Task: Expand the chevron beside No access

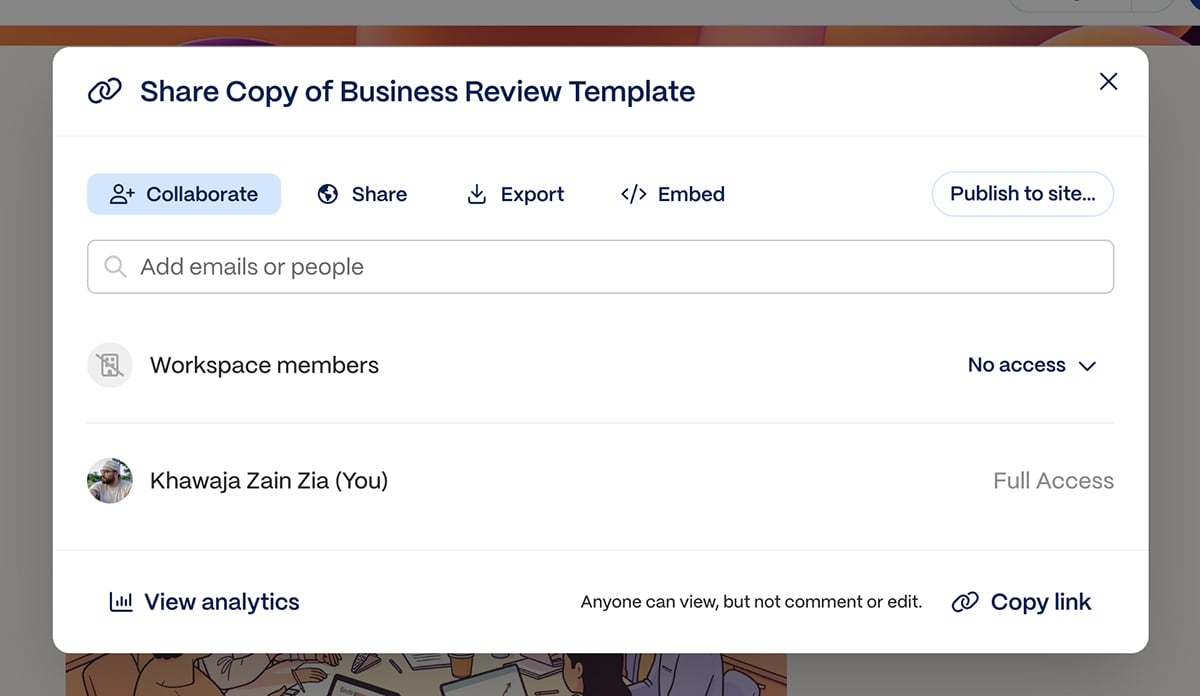Action: 1088,366
